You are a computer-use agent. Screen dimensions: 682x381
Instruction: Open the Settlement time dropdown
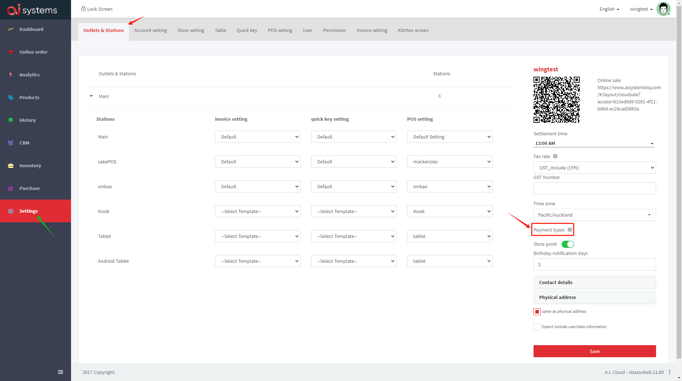click(594, 143)
